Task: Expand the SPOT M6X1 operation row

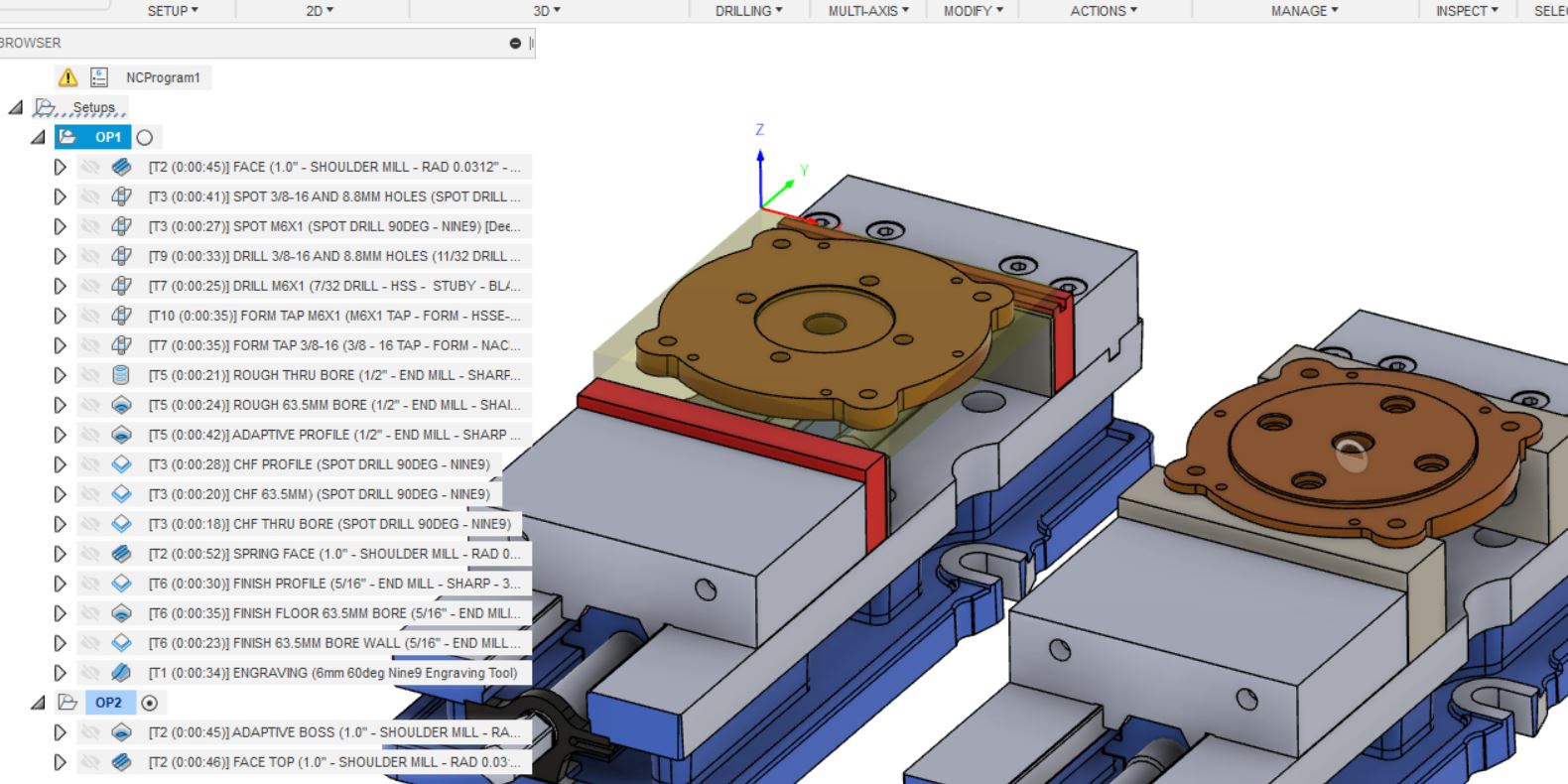Action: click(60, 226)
